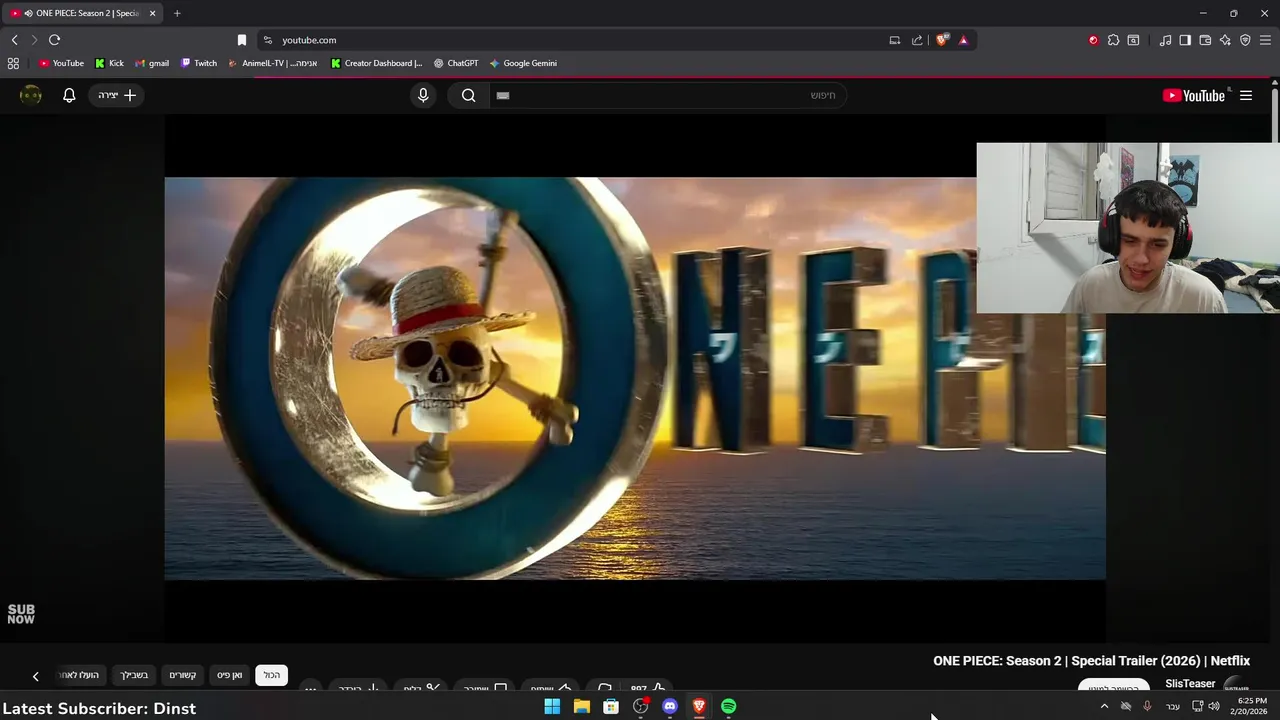Select the first chip in the filter row

[x=272, y=675]
